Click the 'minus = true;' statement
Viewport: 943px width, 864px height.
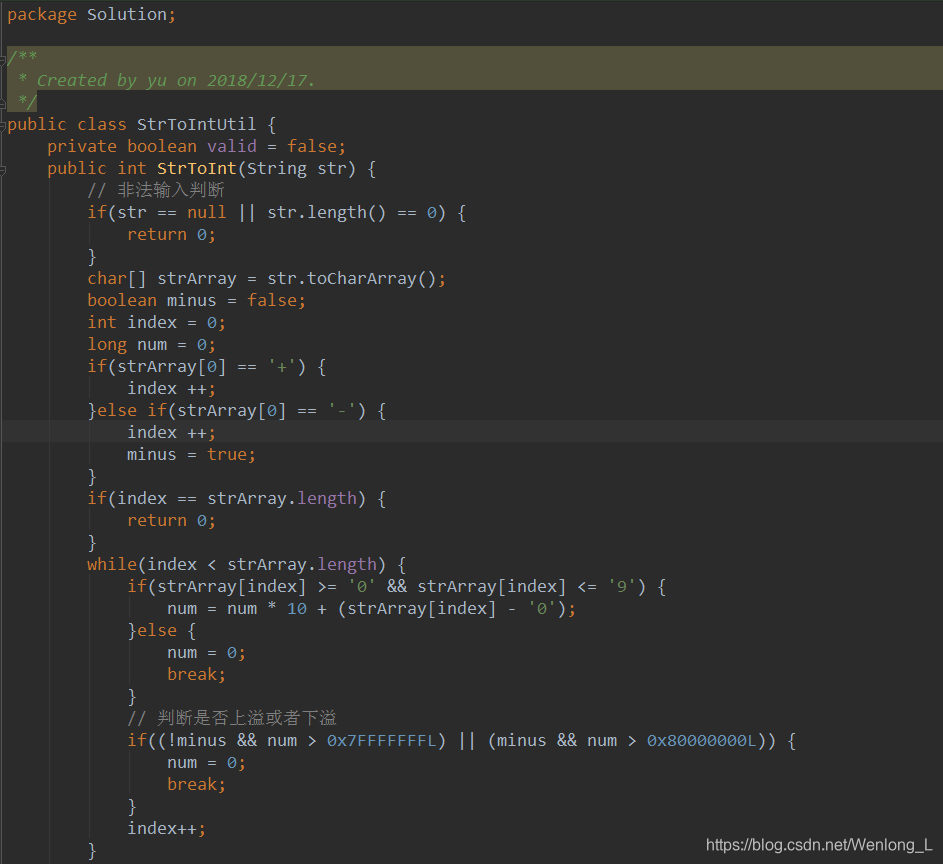(x=191, y=455)
